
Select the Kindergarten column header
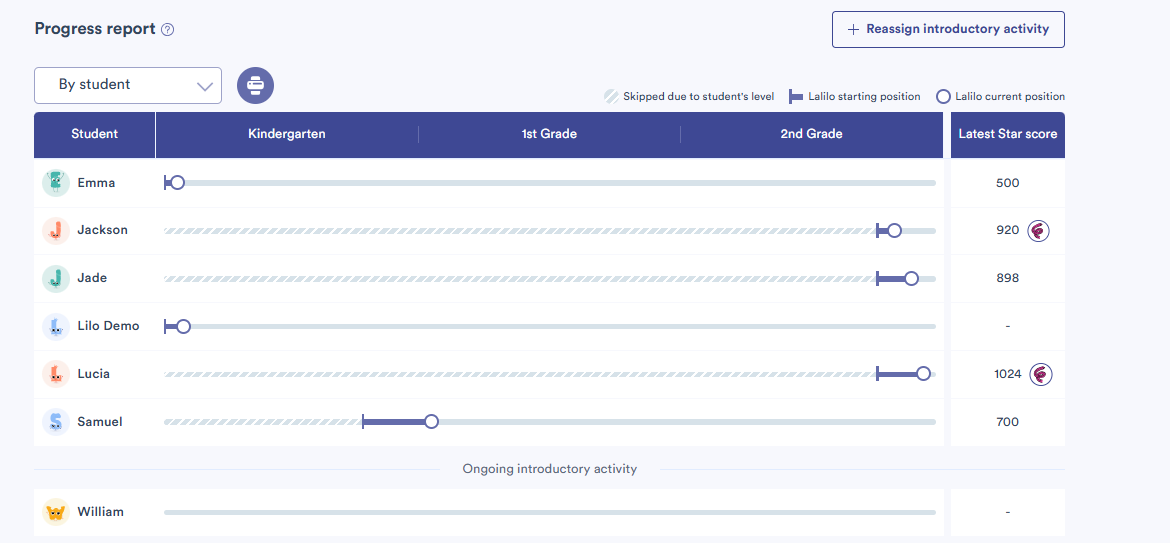(287, 134)
